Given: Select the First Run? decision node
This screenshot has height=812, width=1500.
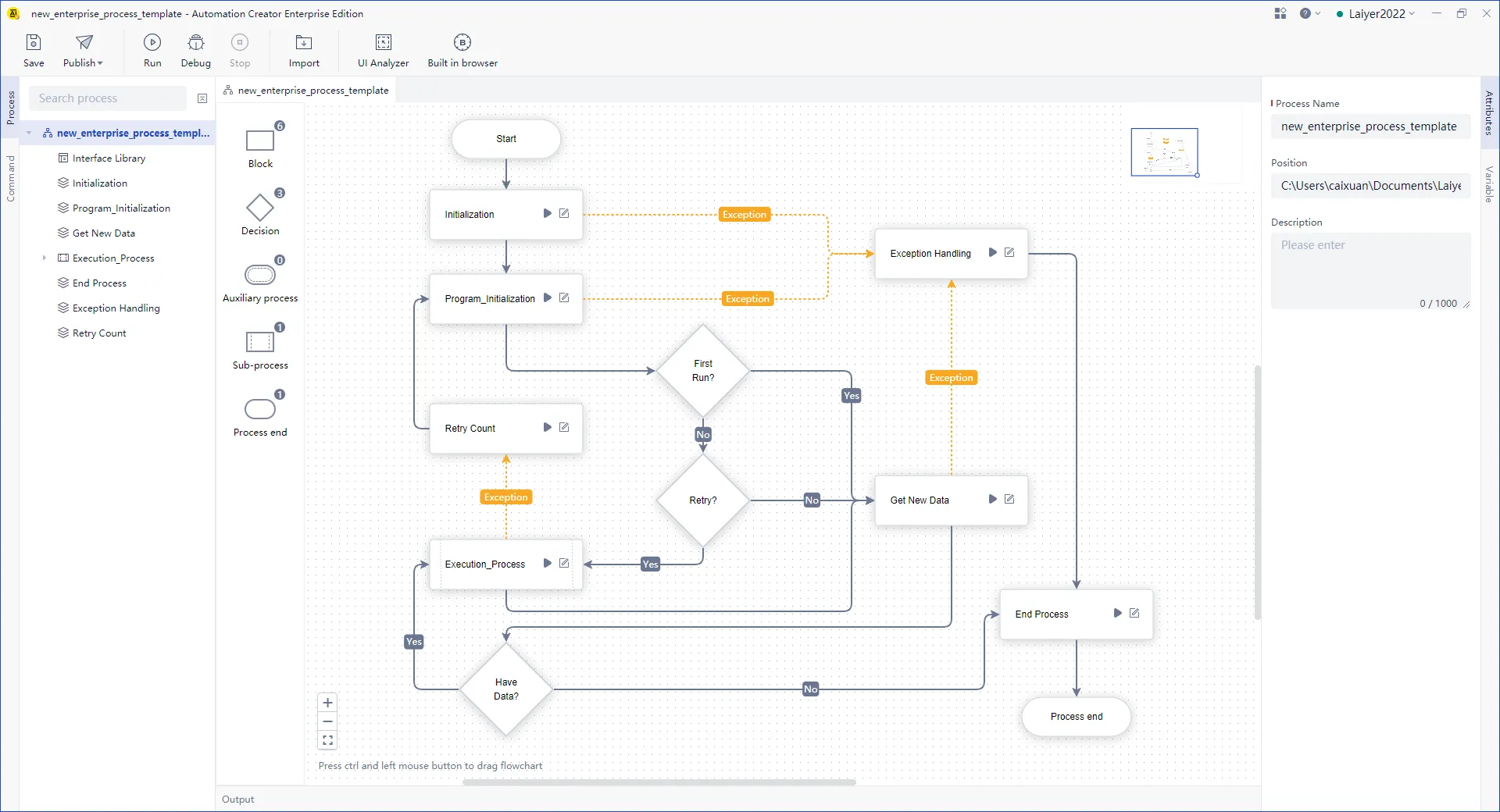Looking at the screenshot, I should pyautogui.click(x=703, y=371).
